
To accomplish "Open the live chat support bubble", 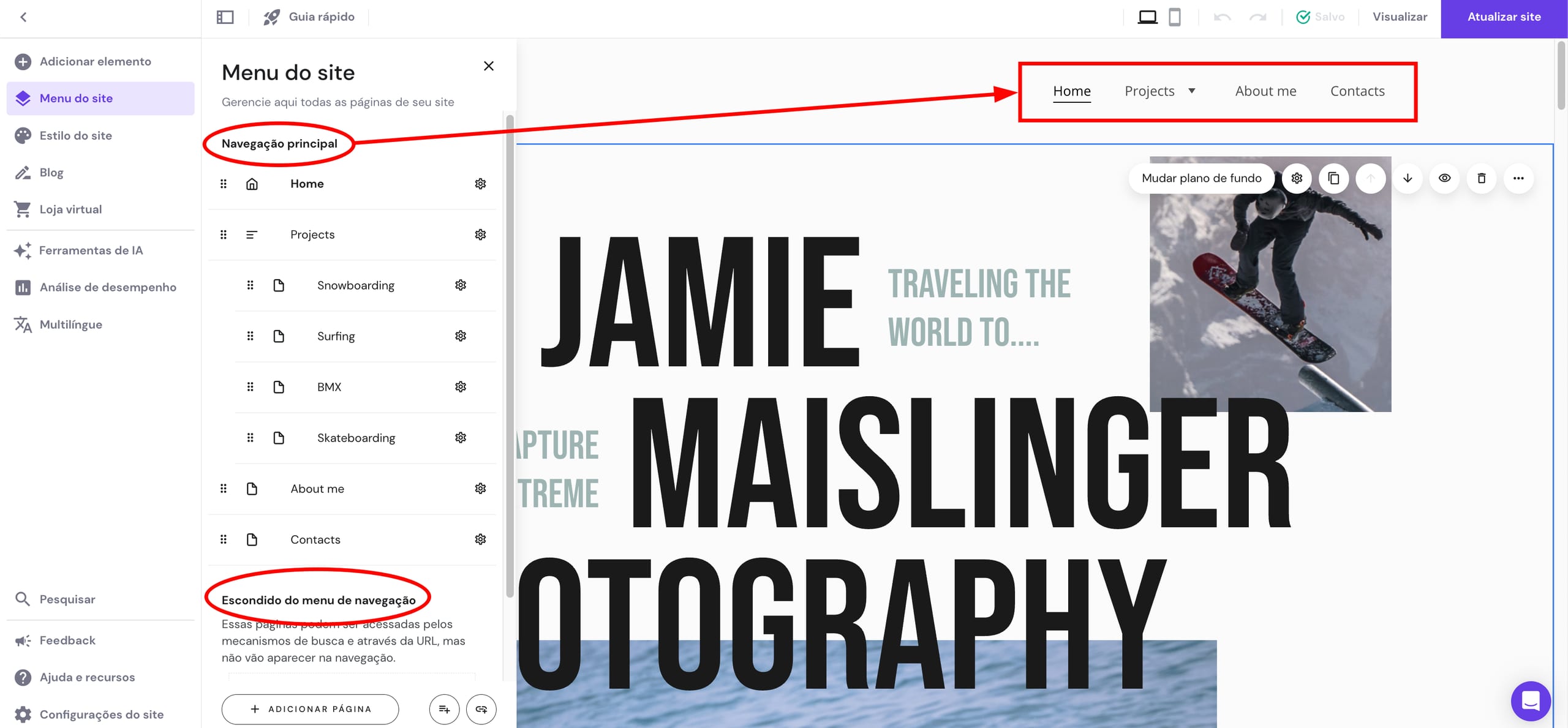I will click(1530, 700).
